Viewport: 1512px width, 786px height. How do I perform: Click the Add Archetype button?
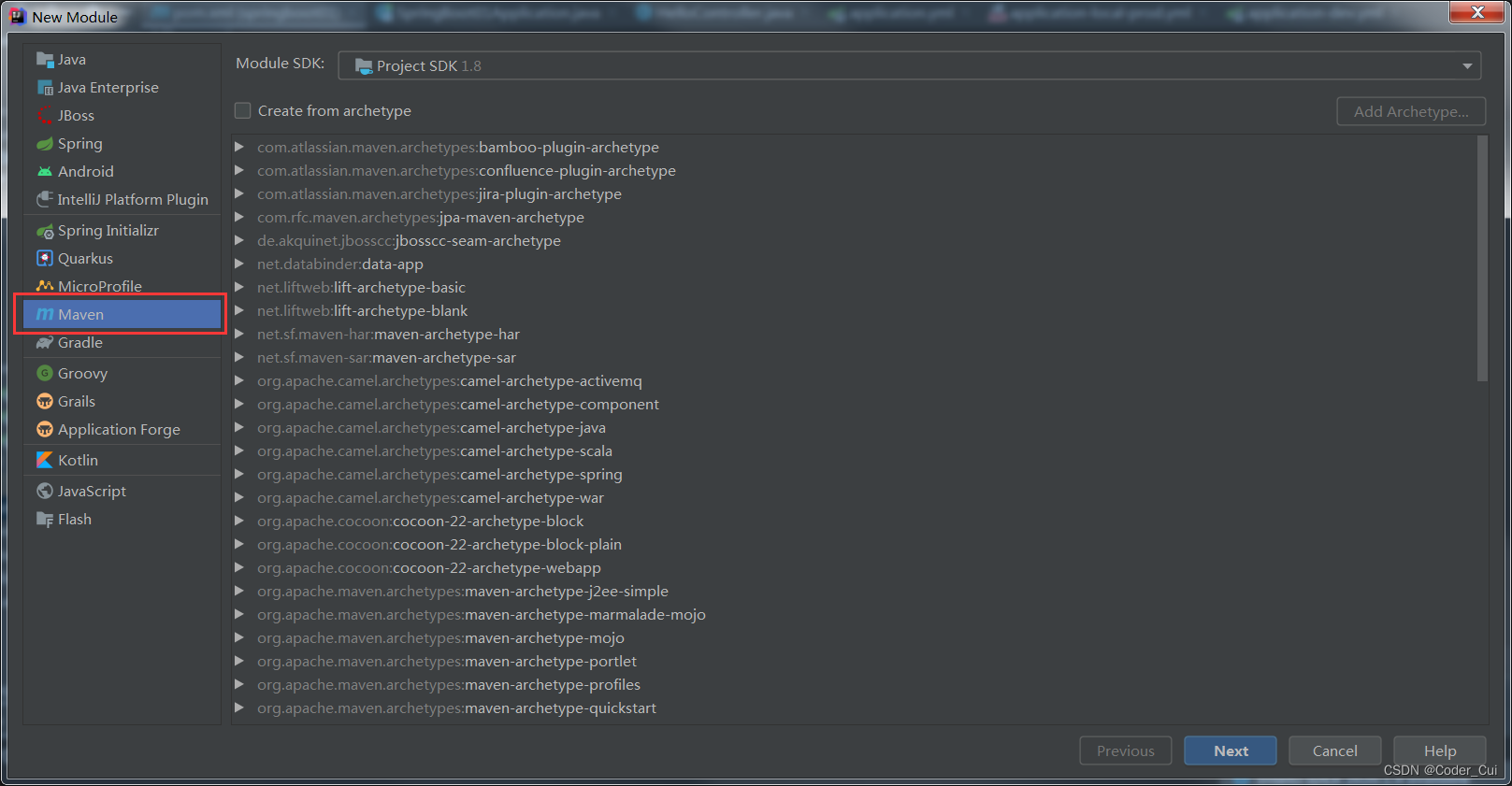pyautogui.click(x=1411, y=111)
